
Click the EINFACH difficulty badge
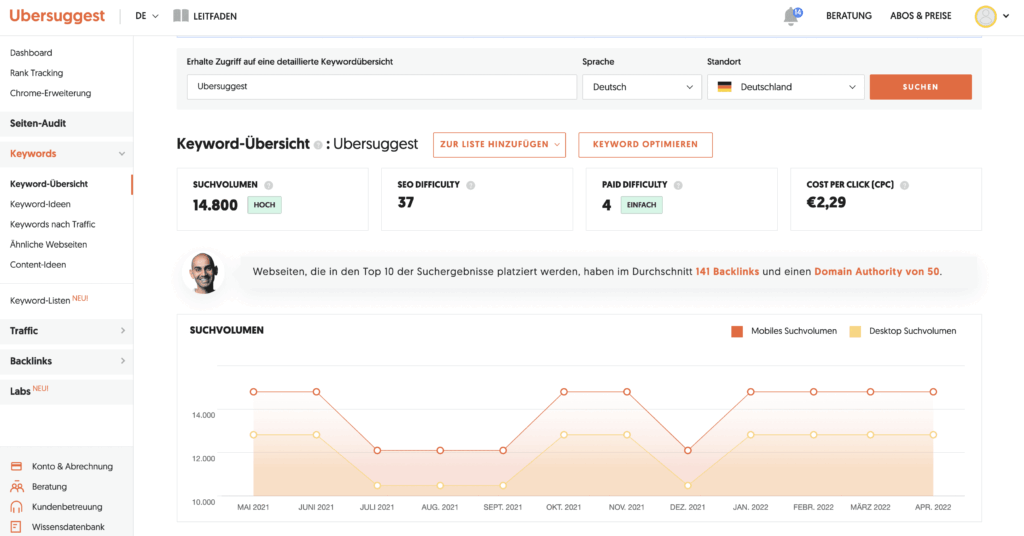641,205
